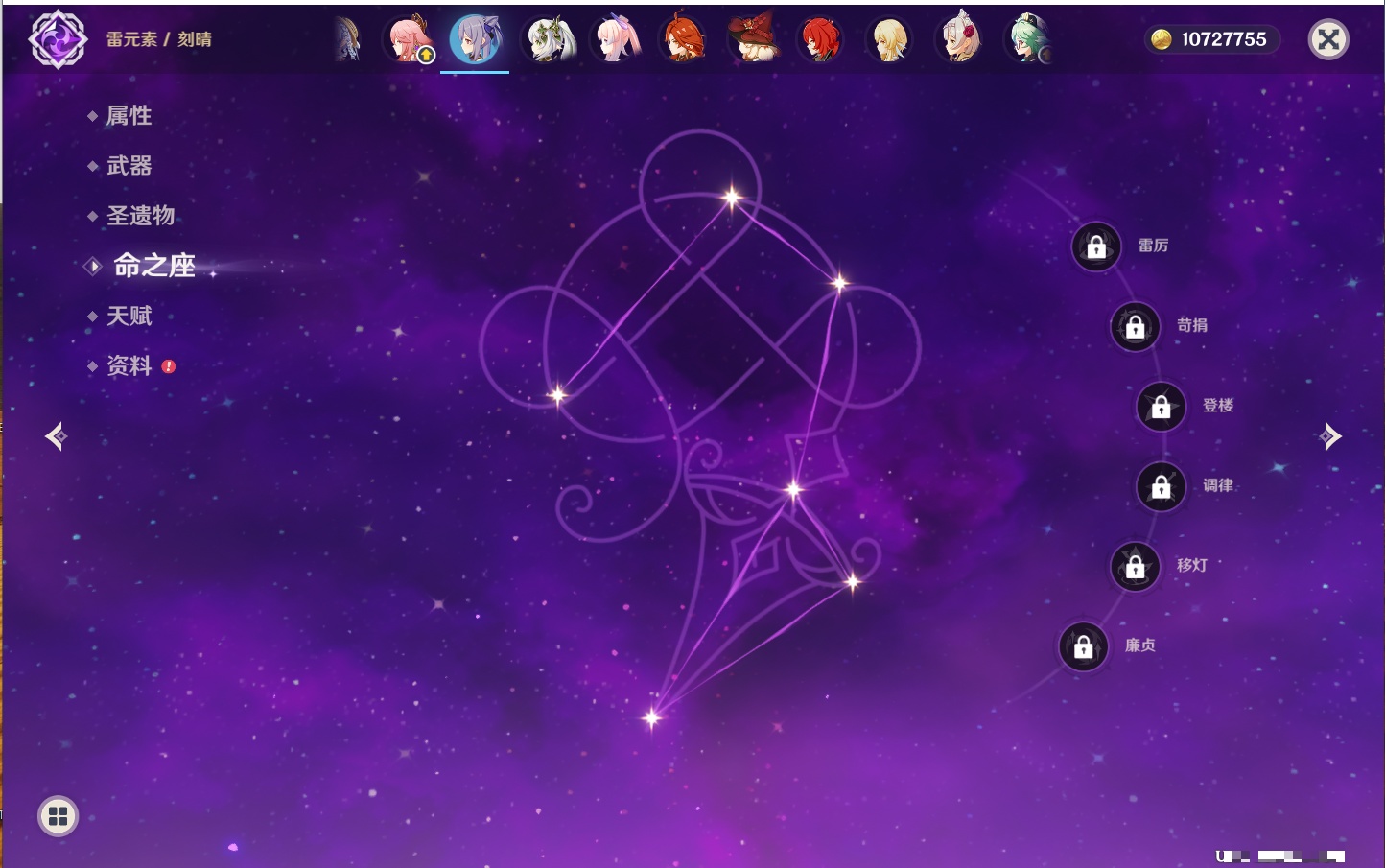This screenshot has width=1385, height=868.
Task: Select the white-haired character with red flower
Action: (959, 39)
